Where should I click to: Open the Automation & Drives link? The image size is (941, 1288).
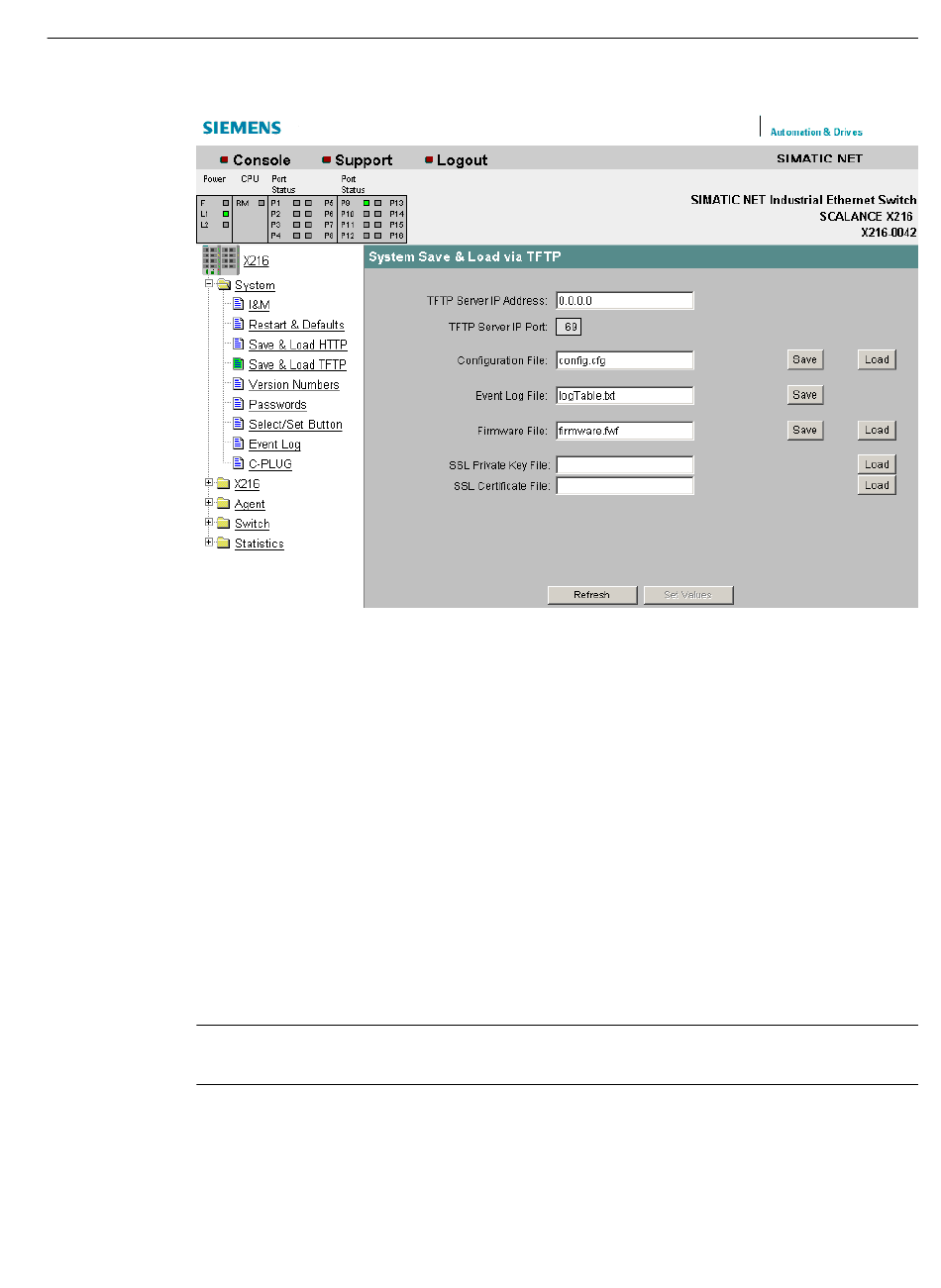tap(816, 132)
